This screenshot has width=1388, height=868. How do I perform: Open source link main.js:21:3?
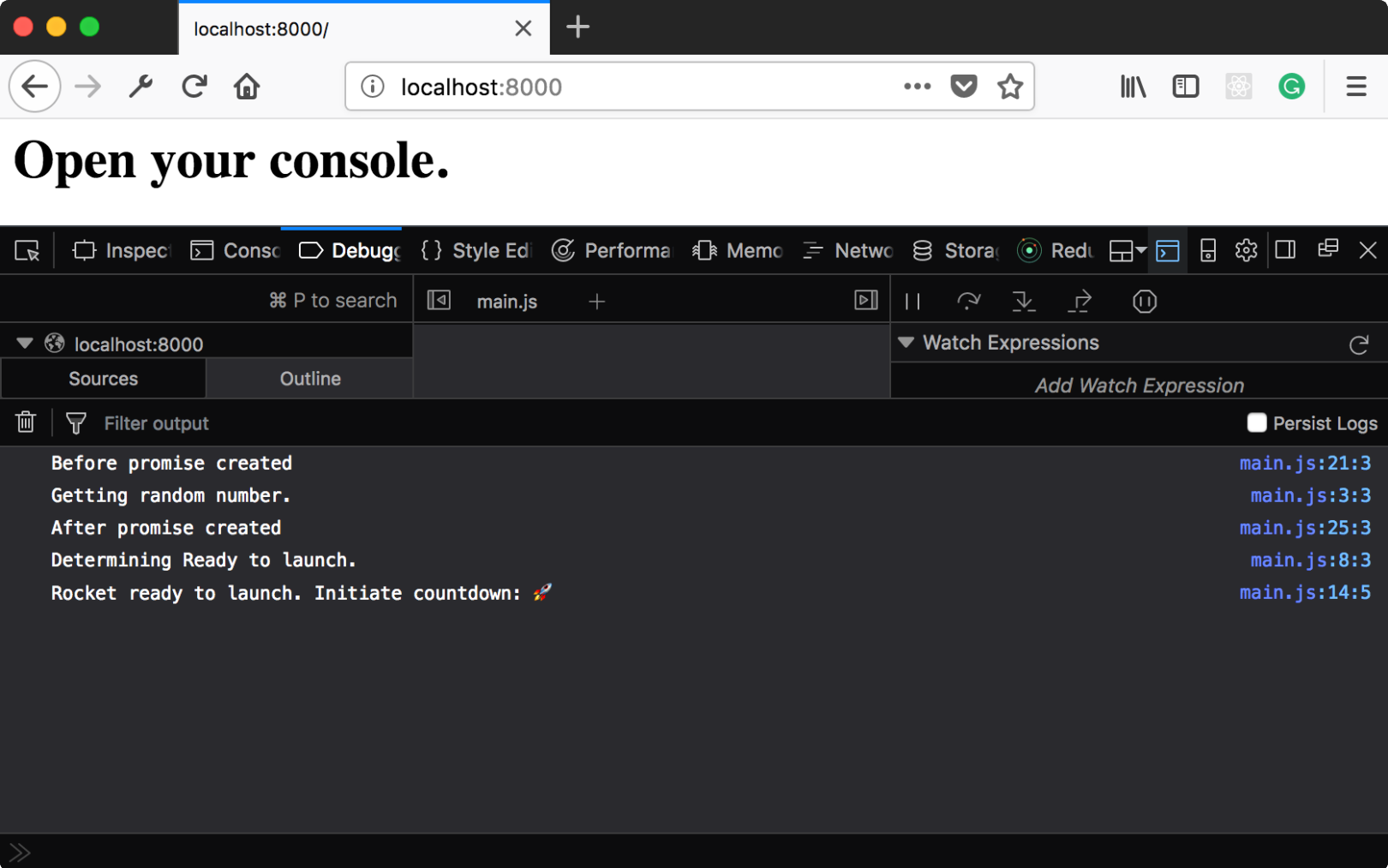coord(1305,464)
